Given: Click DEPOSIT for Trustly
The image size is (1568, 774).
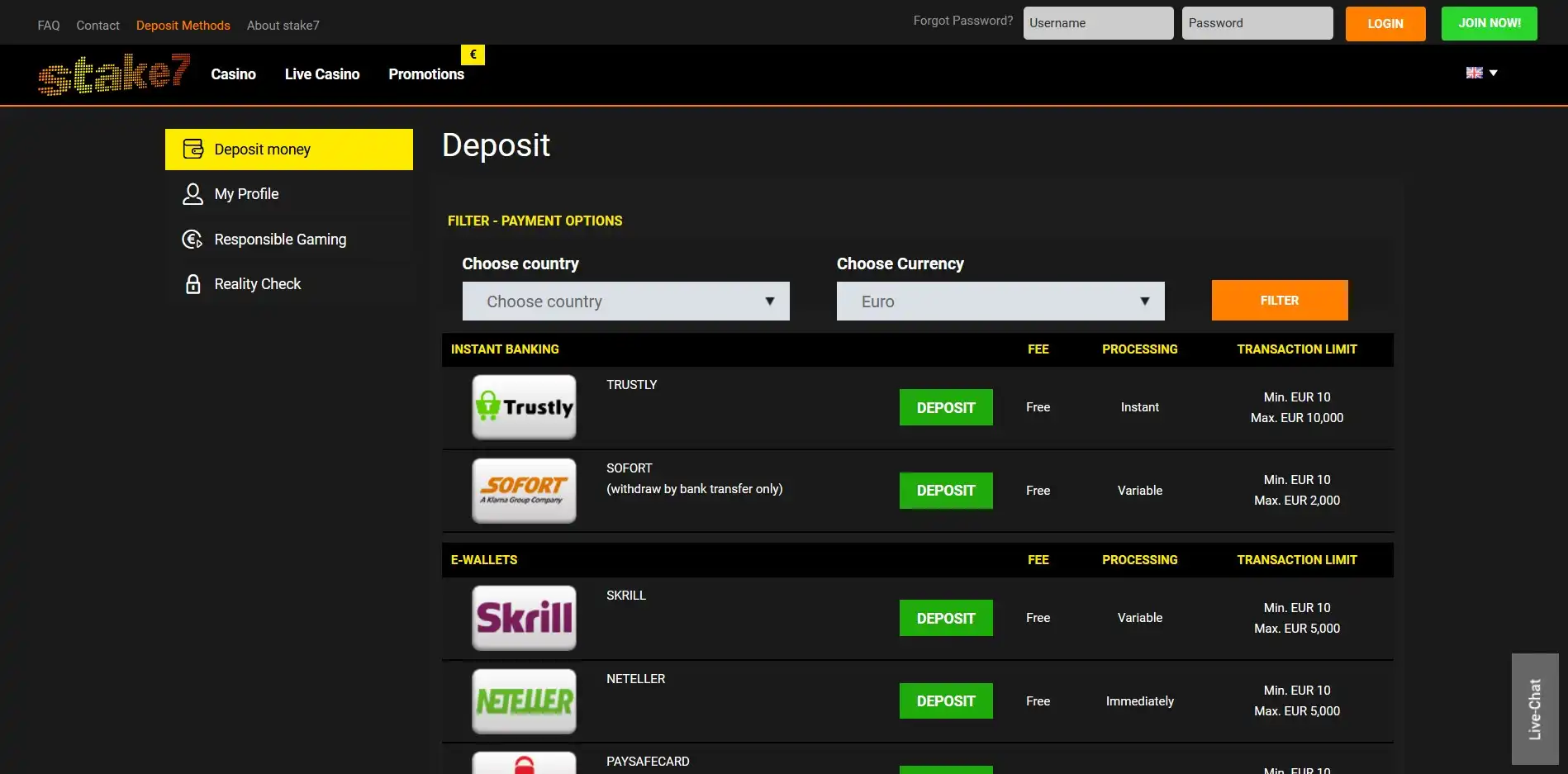Looking at the screenshot, I should 946,407.
